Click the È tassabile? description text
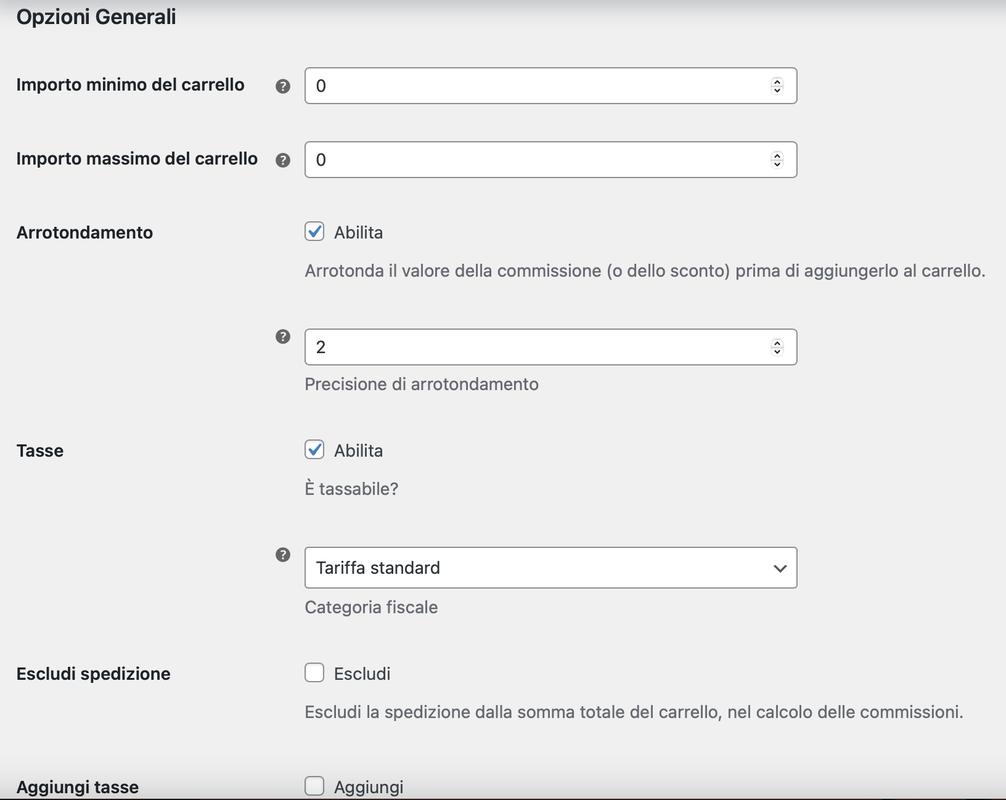Image resolution: width=1006 pixels, height=800 pixels. [352, 489]
